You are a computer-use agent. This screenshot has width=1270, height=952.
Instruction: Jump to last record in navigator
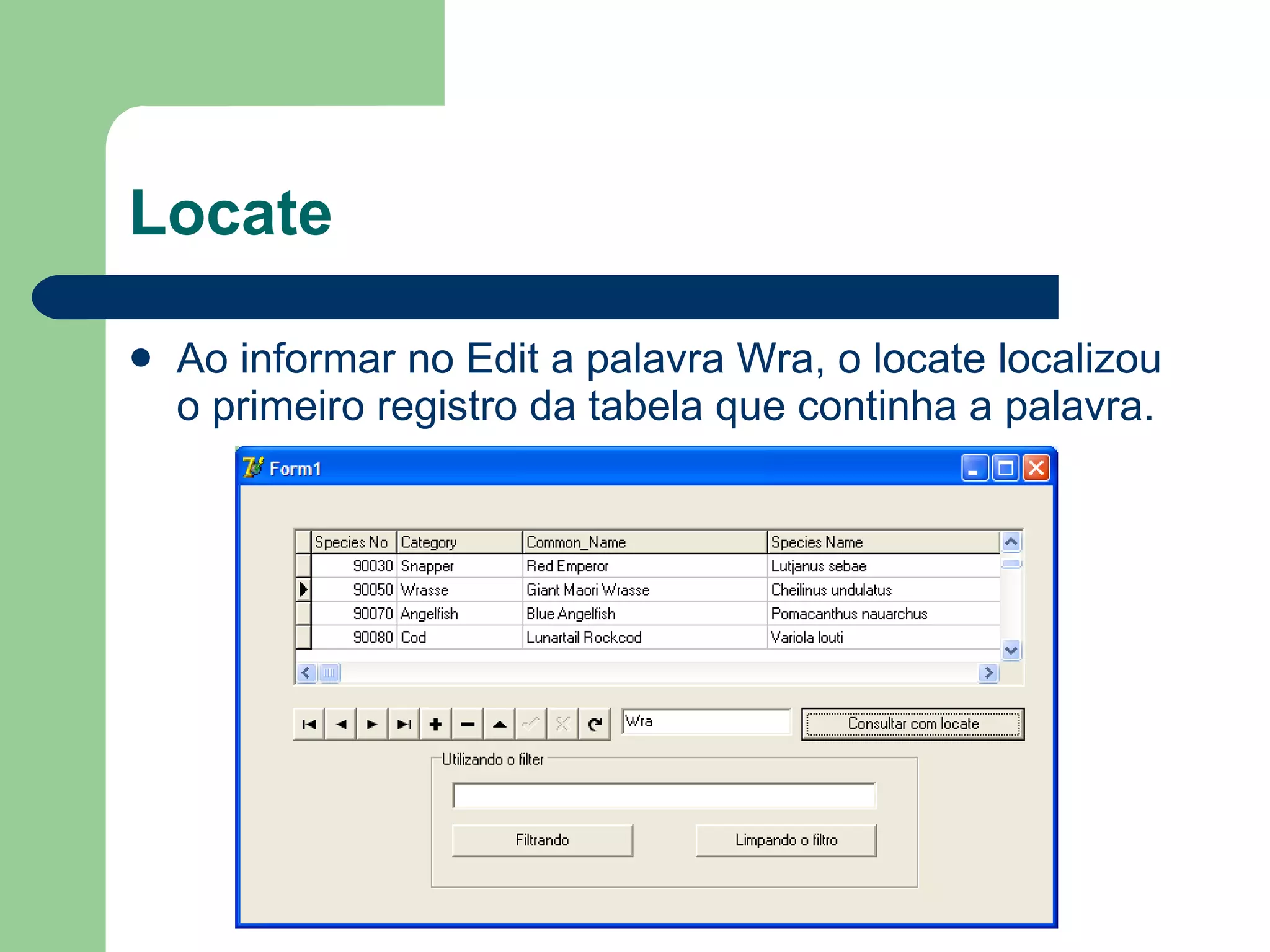404,724
